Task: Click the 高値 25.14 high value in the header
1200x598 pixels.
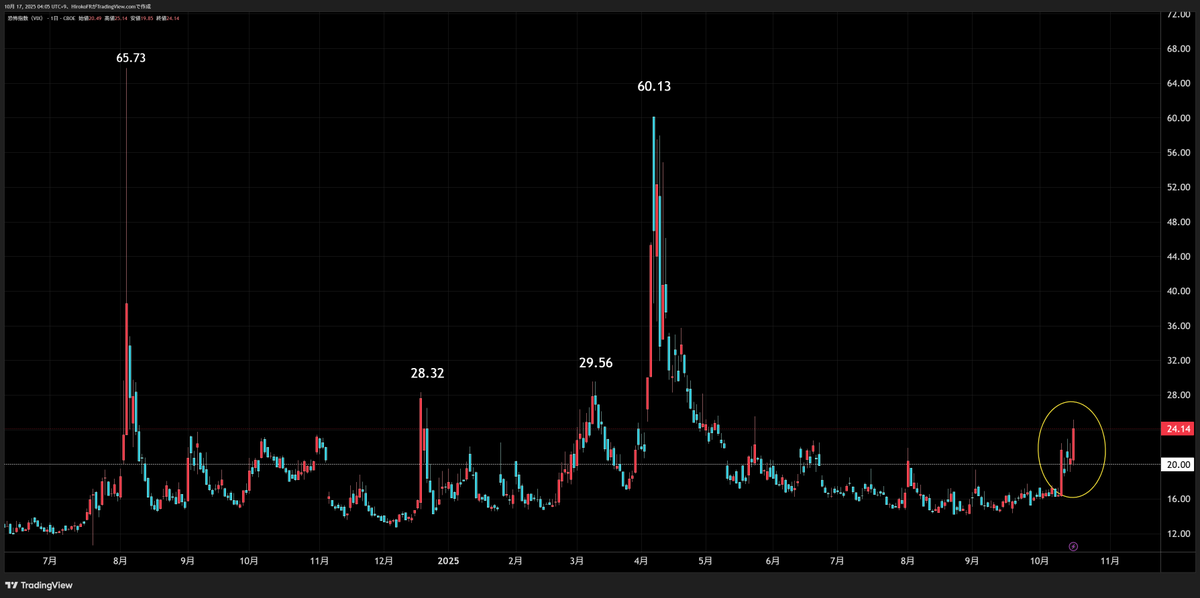Action: click(x=116, y=18)
